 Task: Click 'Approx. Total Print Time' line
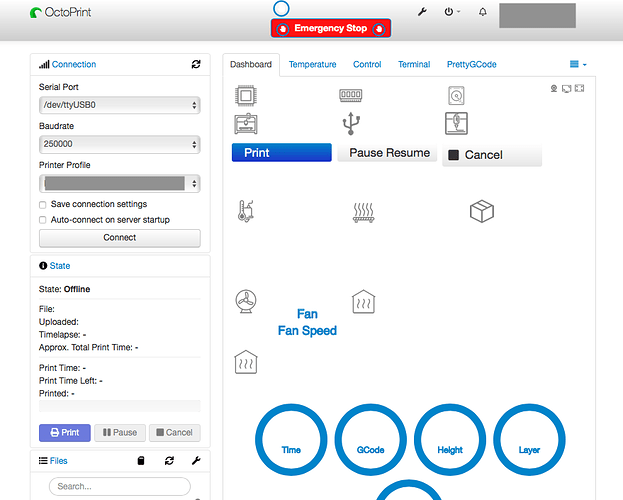89,347
